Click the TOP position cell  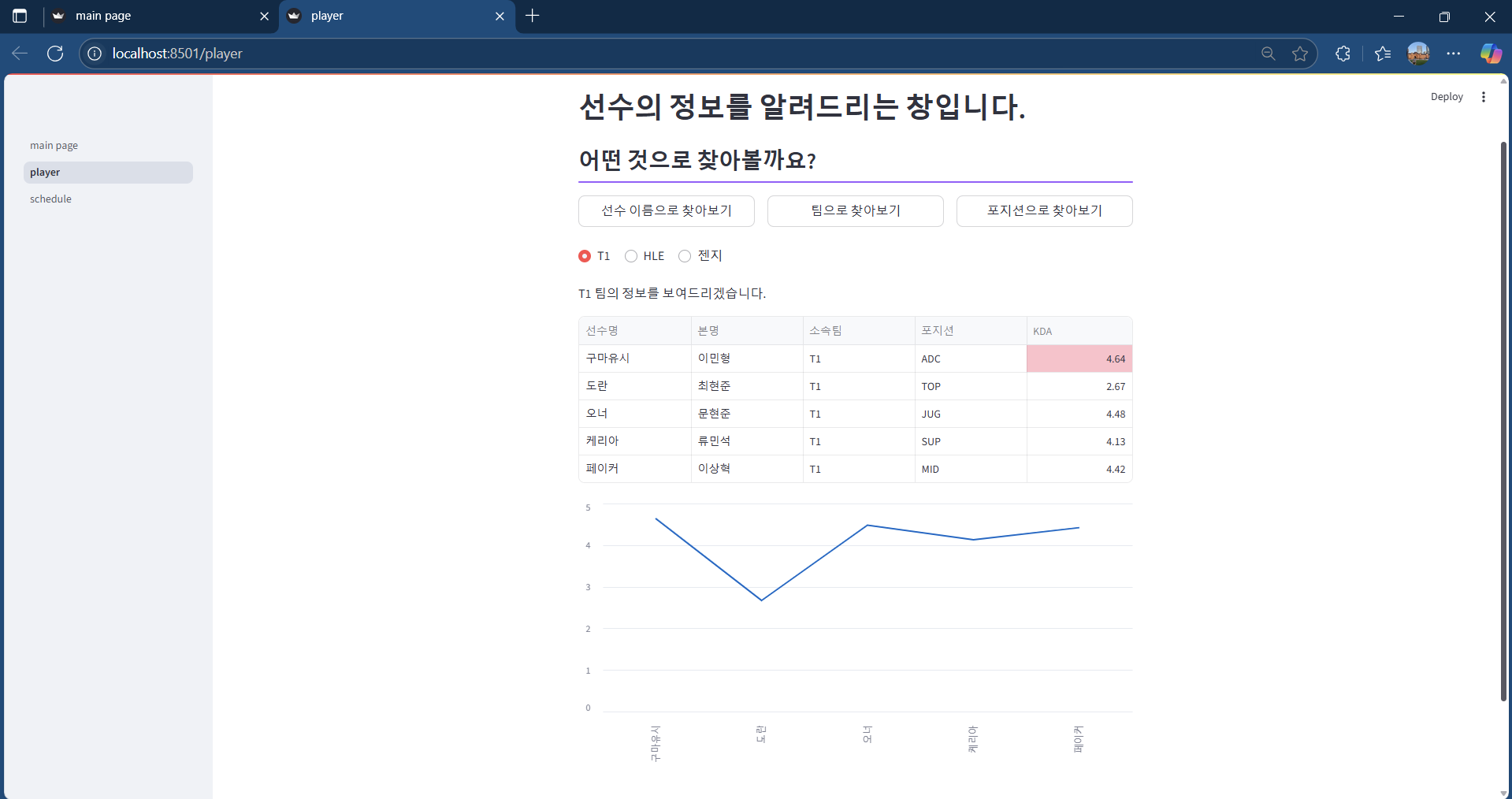[971, 386]
